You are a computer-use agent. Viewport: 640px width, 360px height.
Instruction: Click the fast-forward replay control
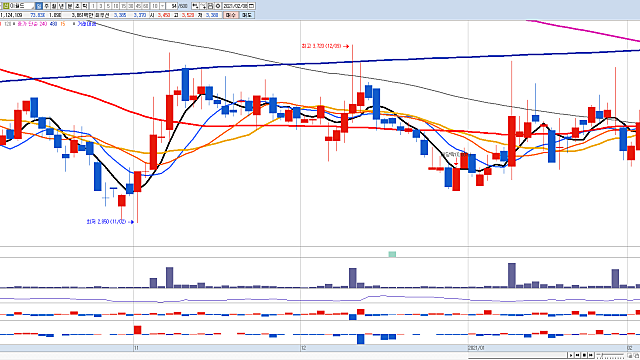click(591, 355)
